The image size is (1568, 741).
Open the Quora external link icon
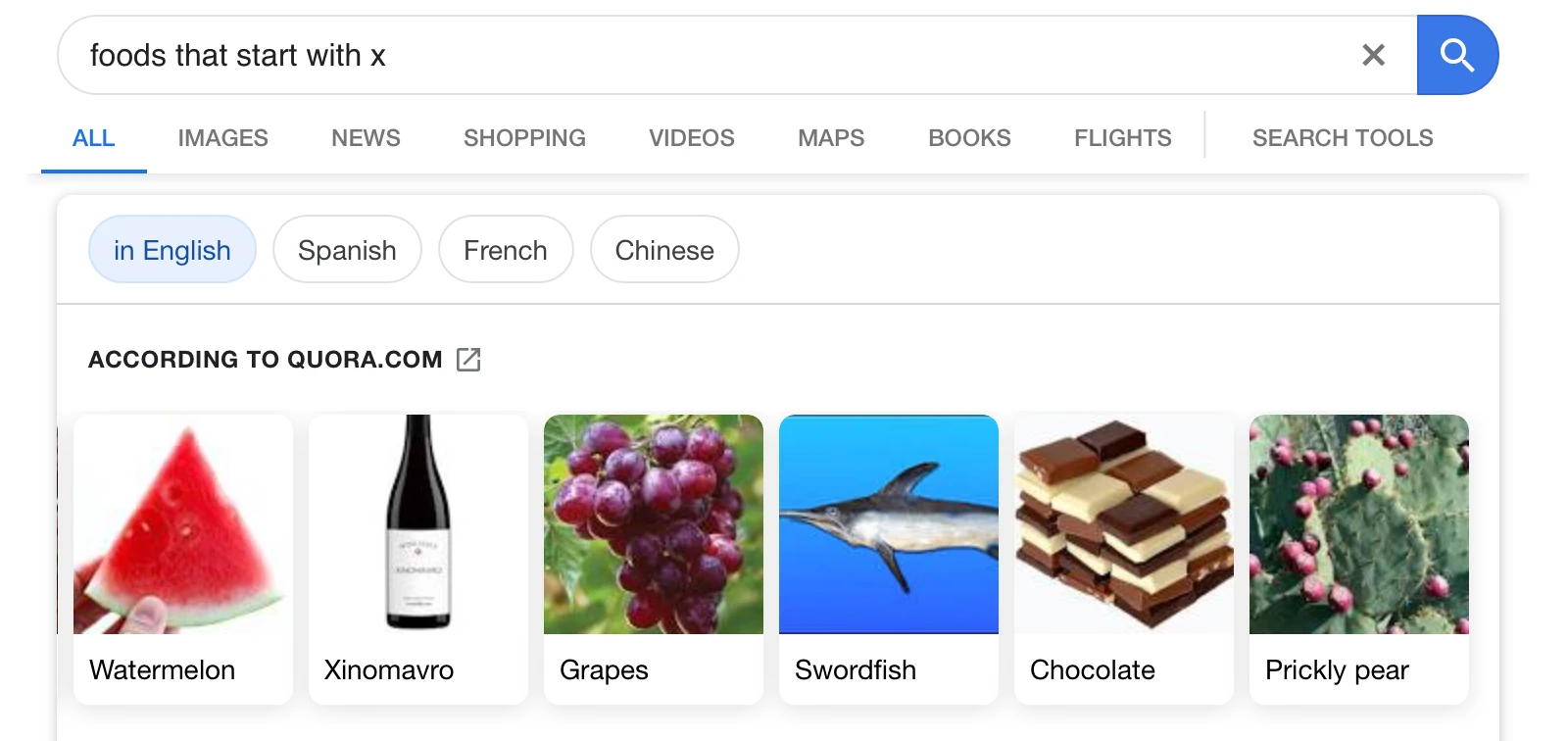468,360
